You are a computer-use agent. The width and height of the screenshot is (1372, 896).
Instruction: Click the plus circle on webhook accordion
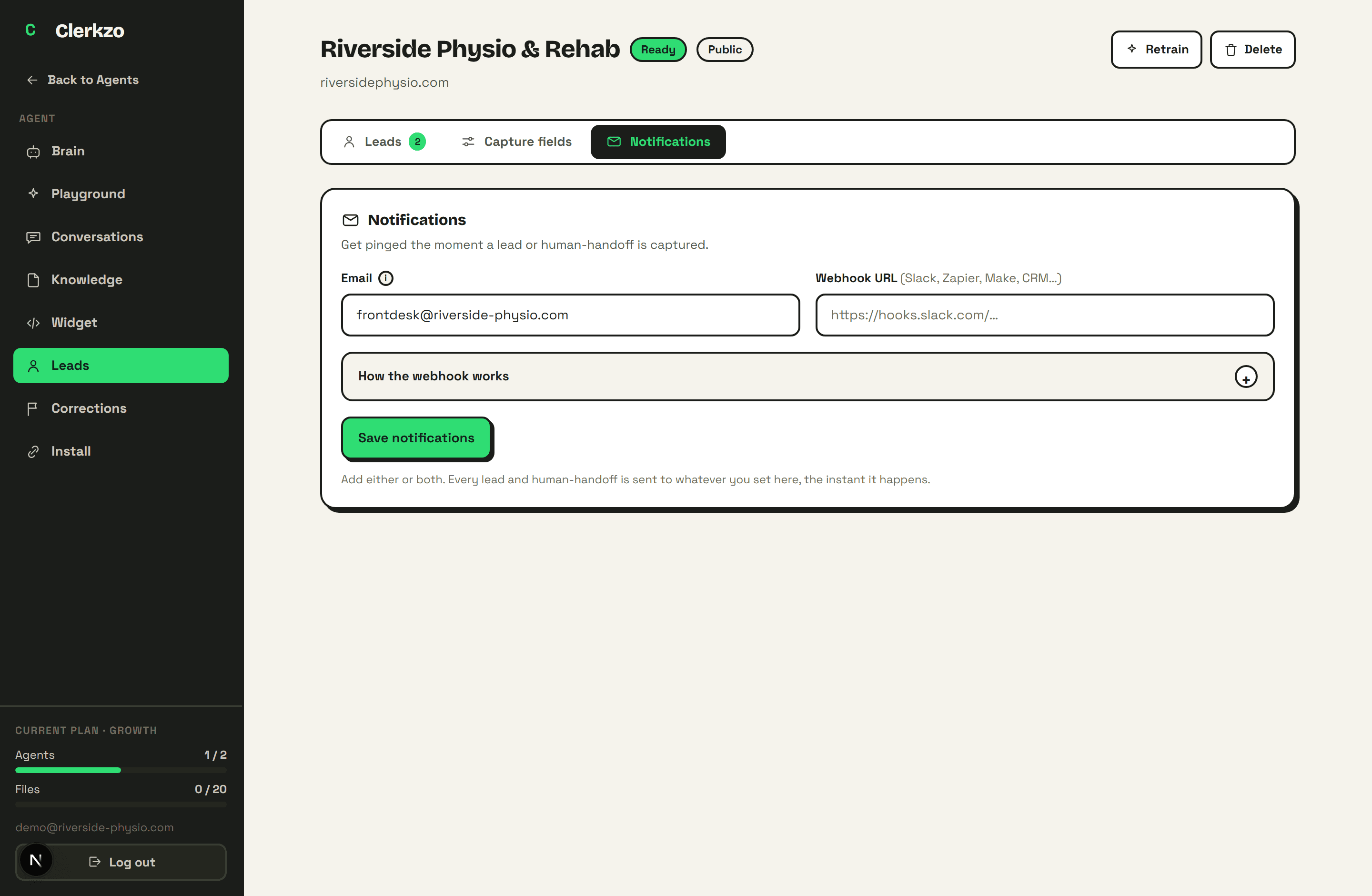1246,377
